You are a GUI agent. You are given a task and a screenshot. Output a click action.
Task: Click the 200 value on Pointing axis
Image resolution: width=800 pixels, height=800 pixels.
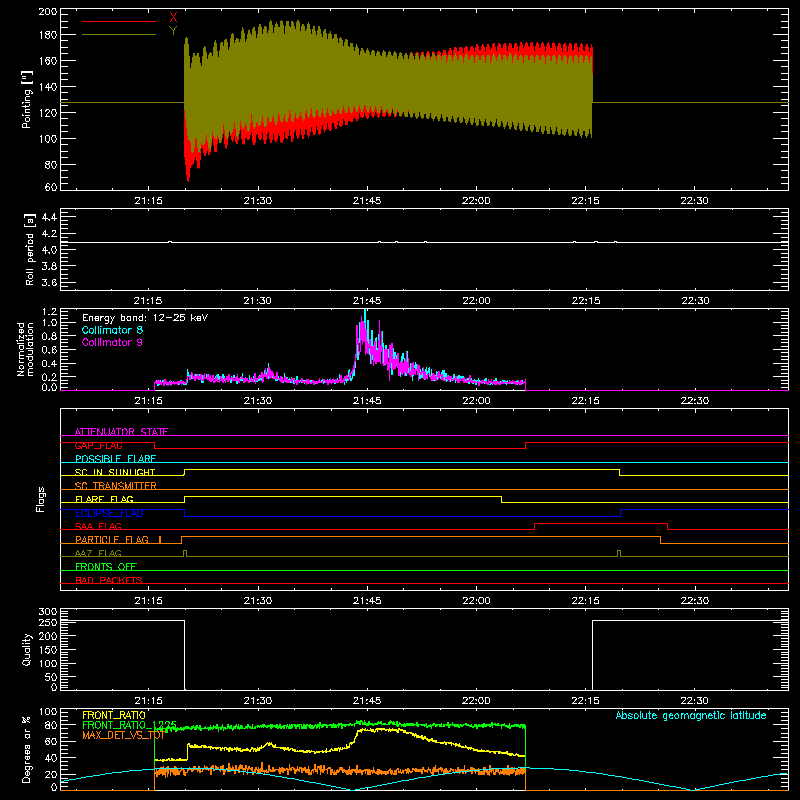click(x=47, y=11)
